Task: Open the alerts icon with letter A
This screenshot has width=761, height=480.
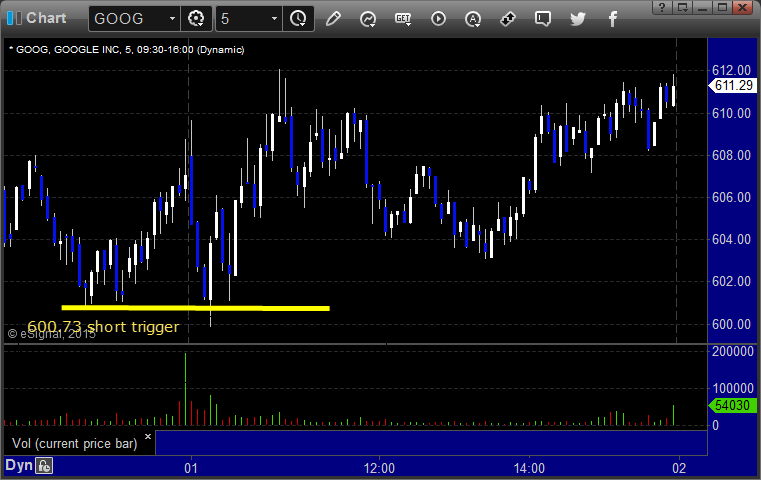Action: [x=473, y=19]
